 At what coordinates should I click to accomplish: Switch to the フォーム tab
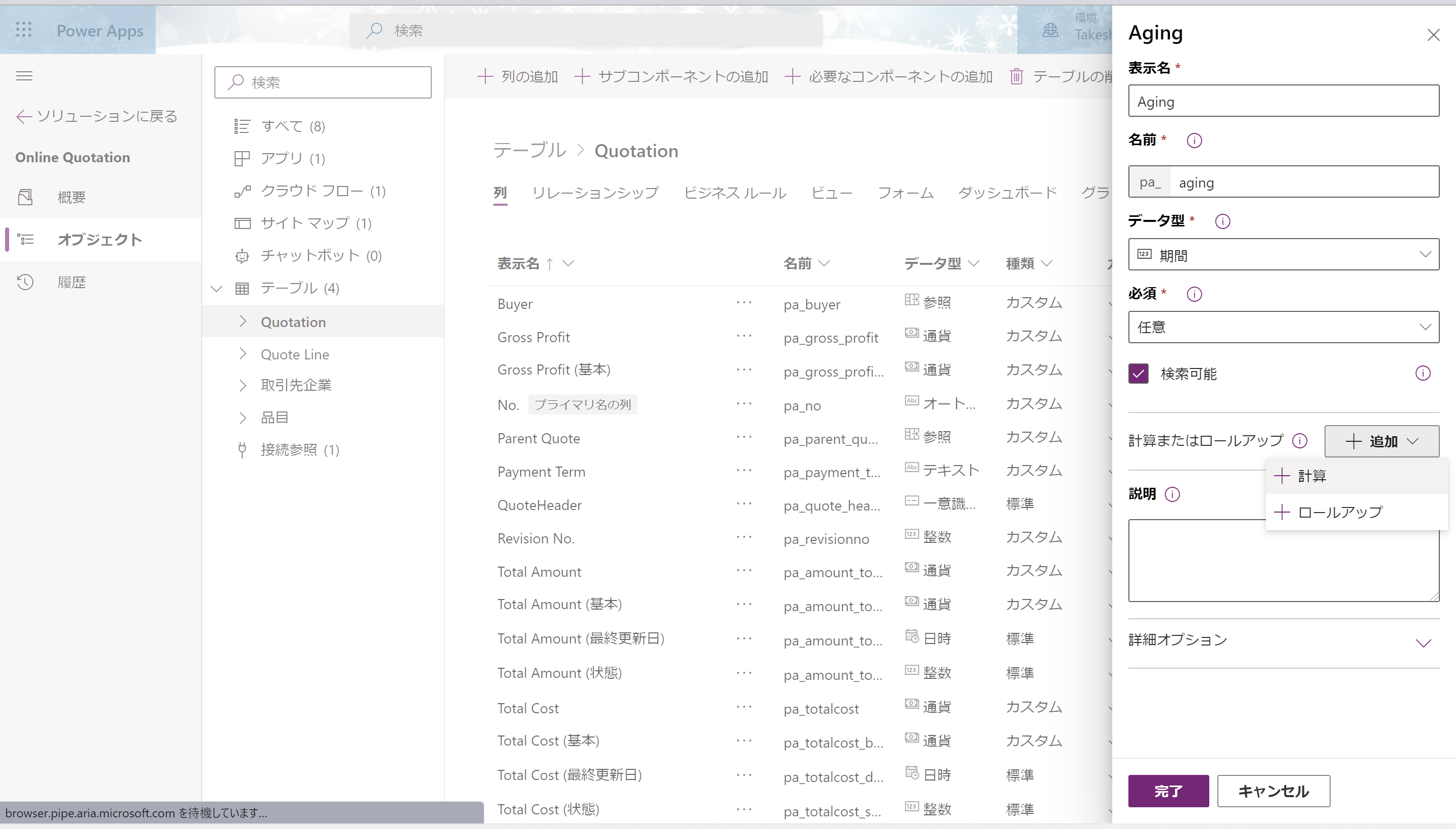pos(905,193)
